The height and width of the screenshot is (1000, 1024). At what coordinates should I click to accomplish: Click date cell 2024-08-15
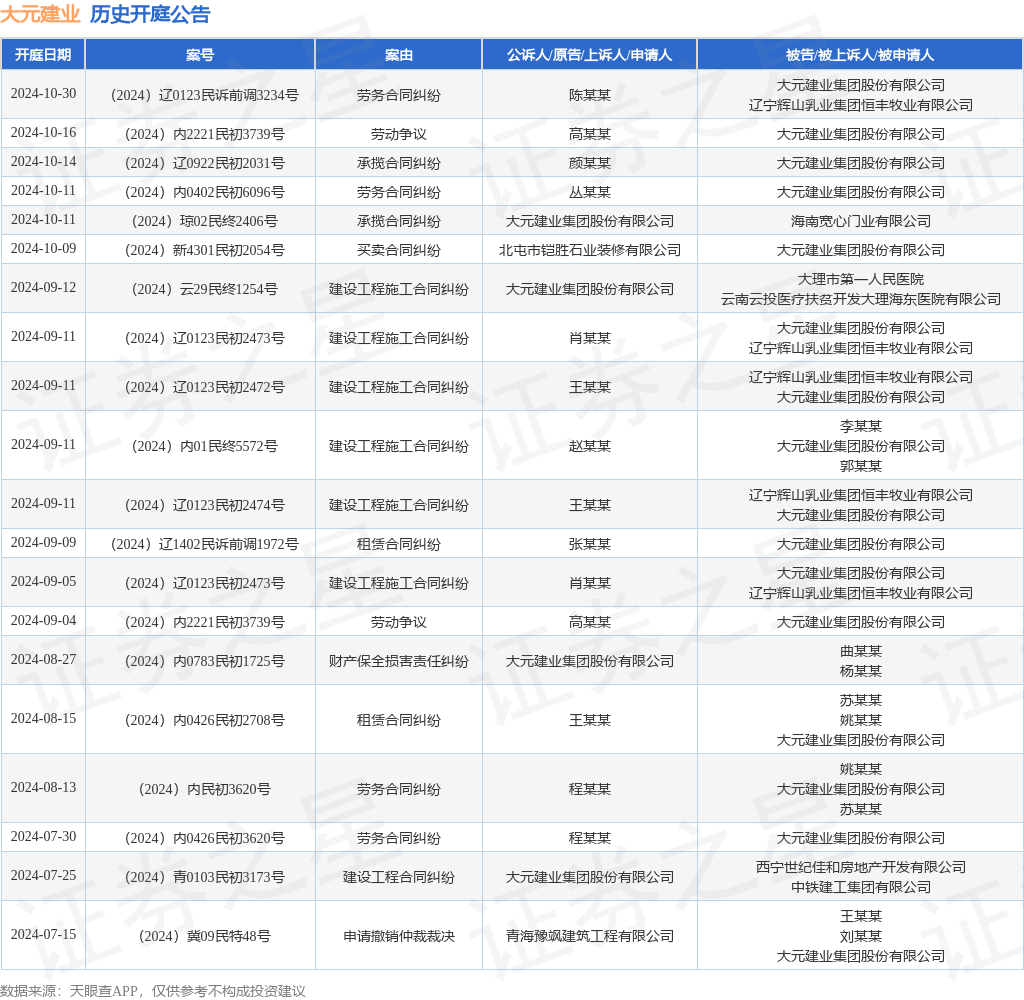click(x=43, y=719)
